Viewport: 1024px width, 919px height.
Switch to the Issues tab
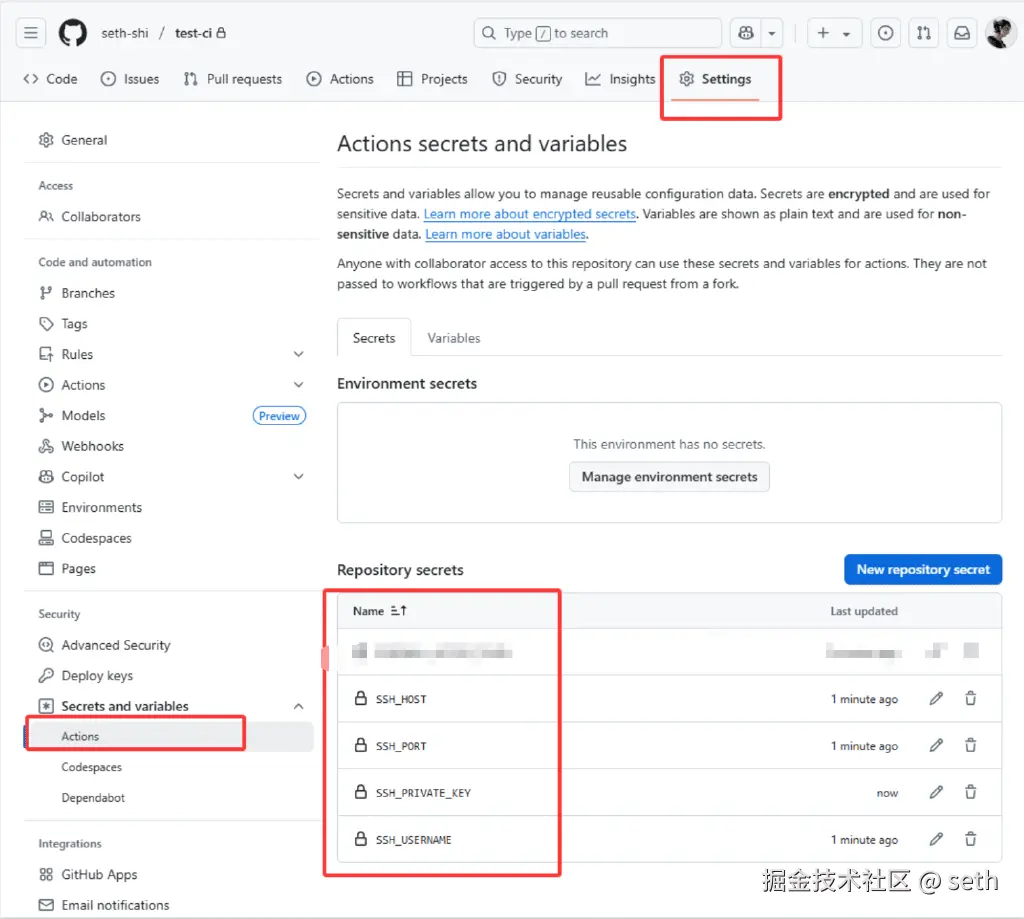(129, 79)
